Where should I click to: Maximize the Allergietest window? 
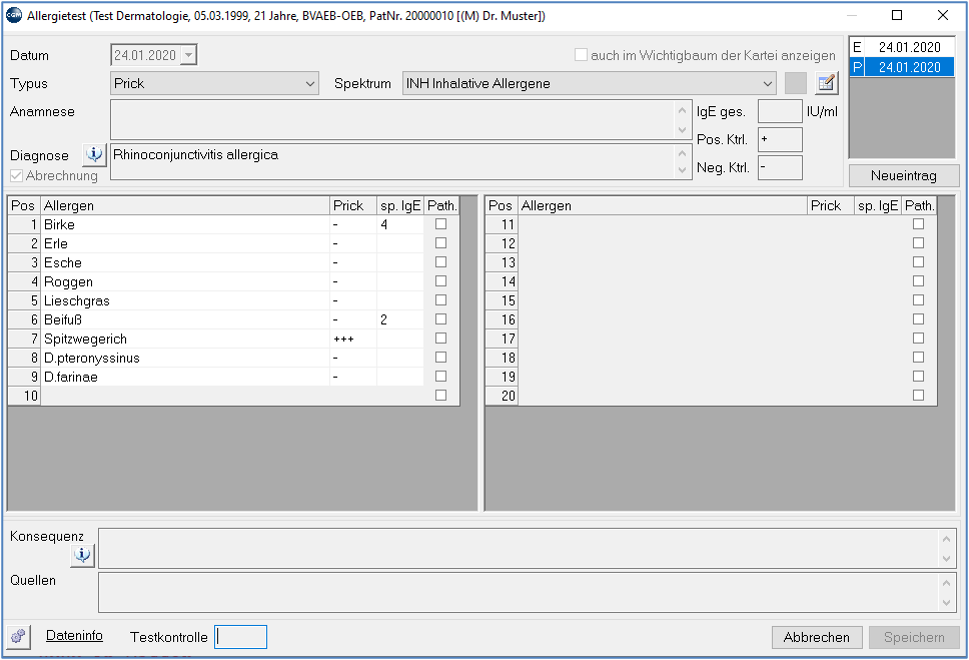(897, 15)
